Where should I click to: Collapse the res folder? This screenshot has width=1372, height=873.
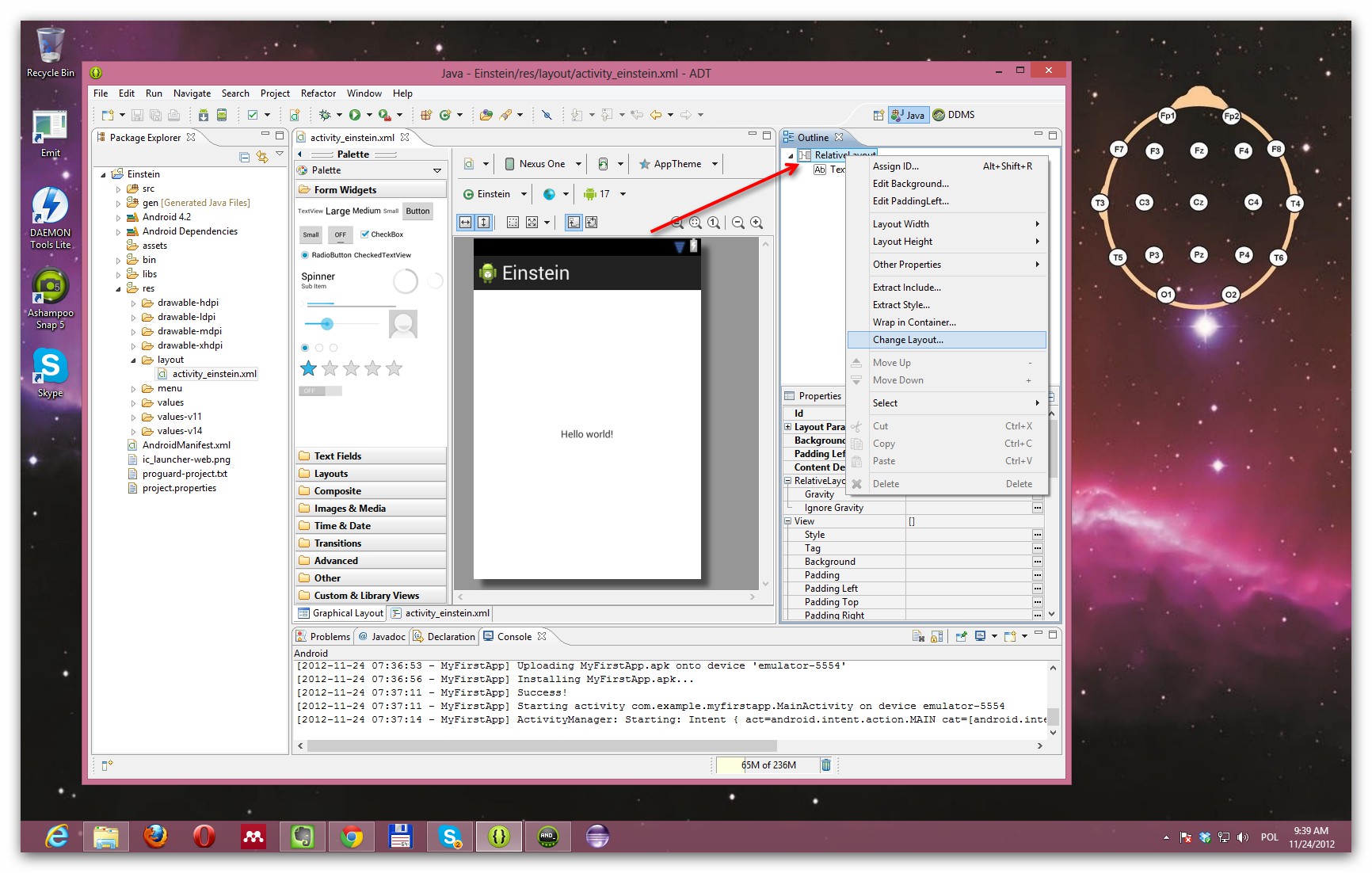pos(118,289)
